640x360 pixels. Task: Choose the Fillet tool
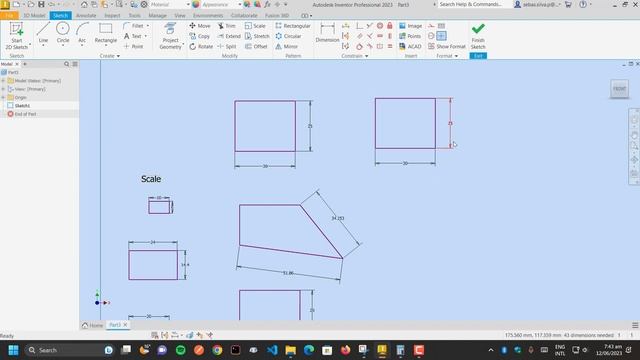pos(133,26)
